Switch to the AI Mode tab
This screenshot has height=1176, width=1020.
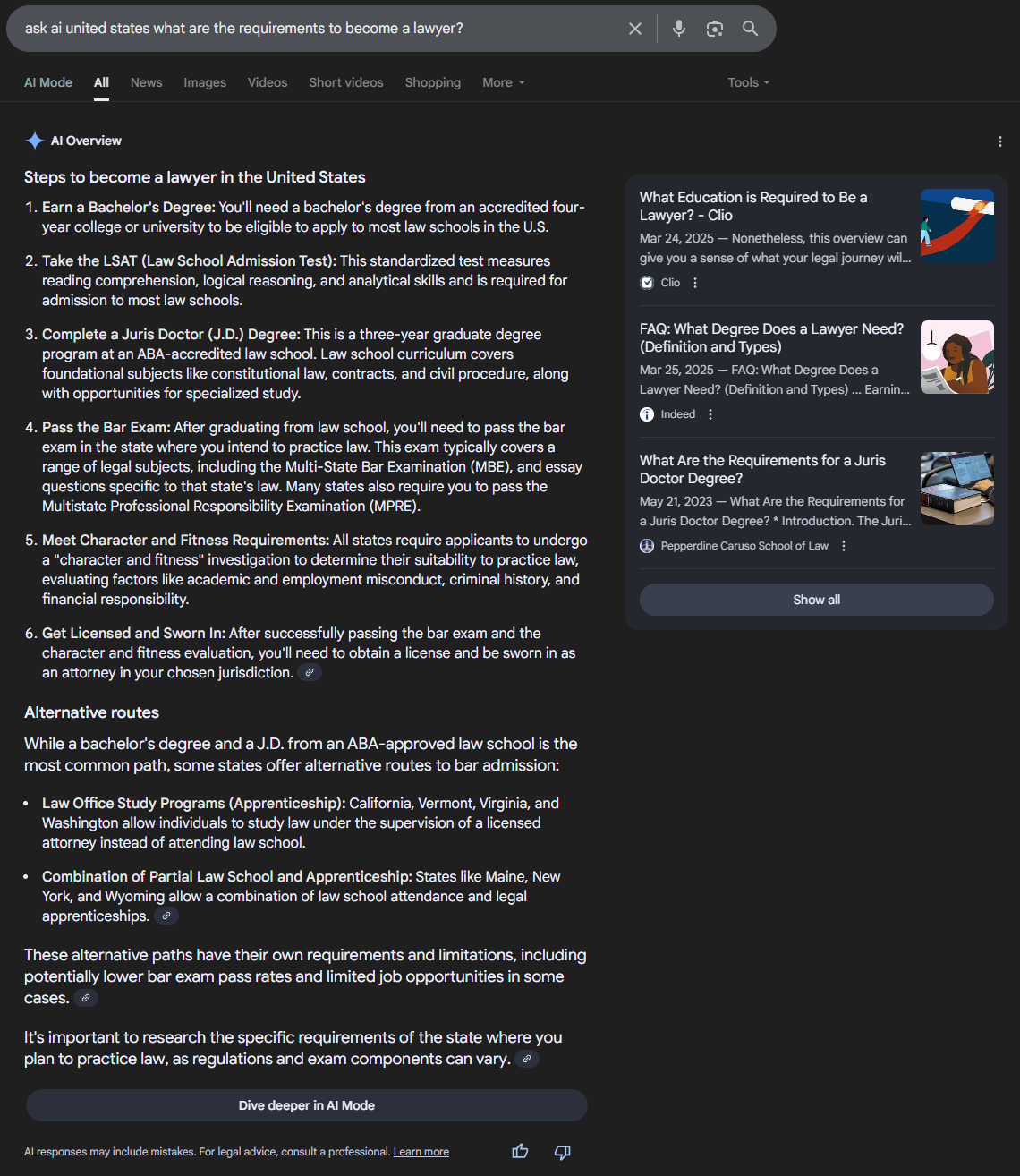click(48, 82)
